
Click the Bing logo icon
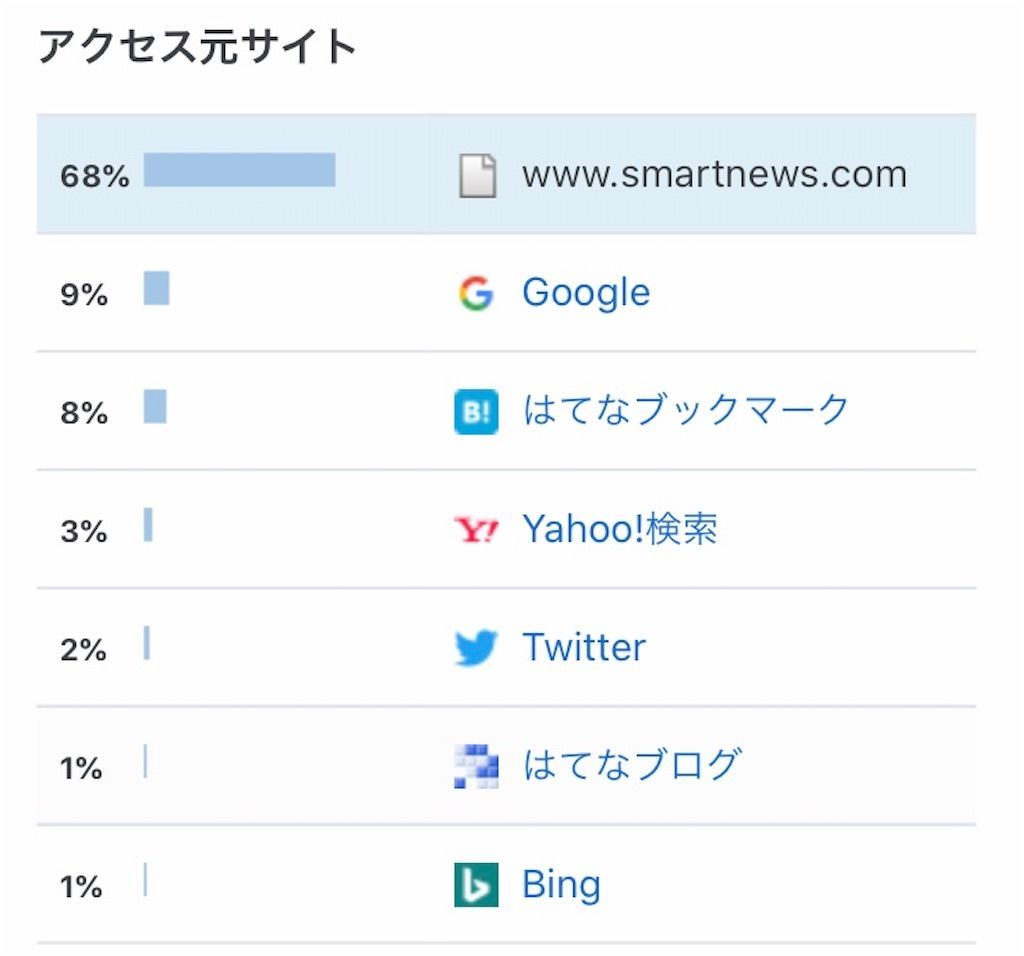click(x=476, y=885)
